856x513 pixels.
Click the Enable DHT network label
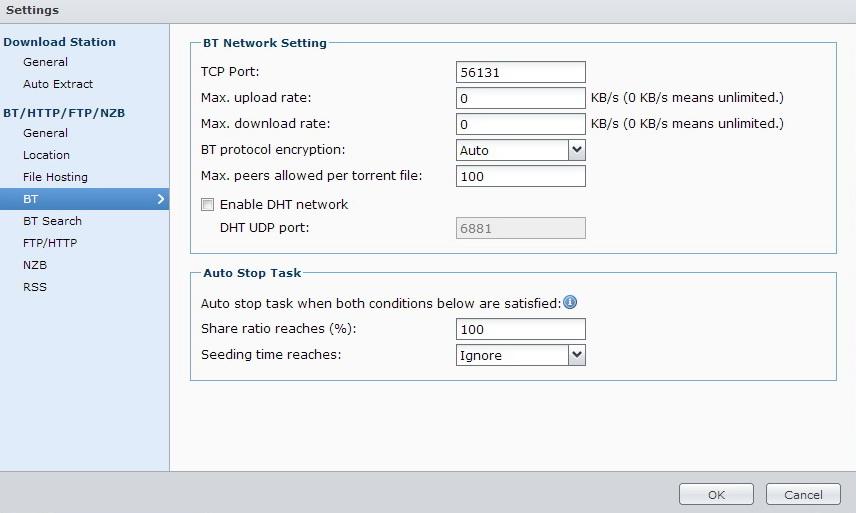pos(284,205)
